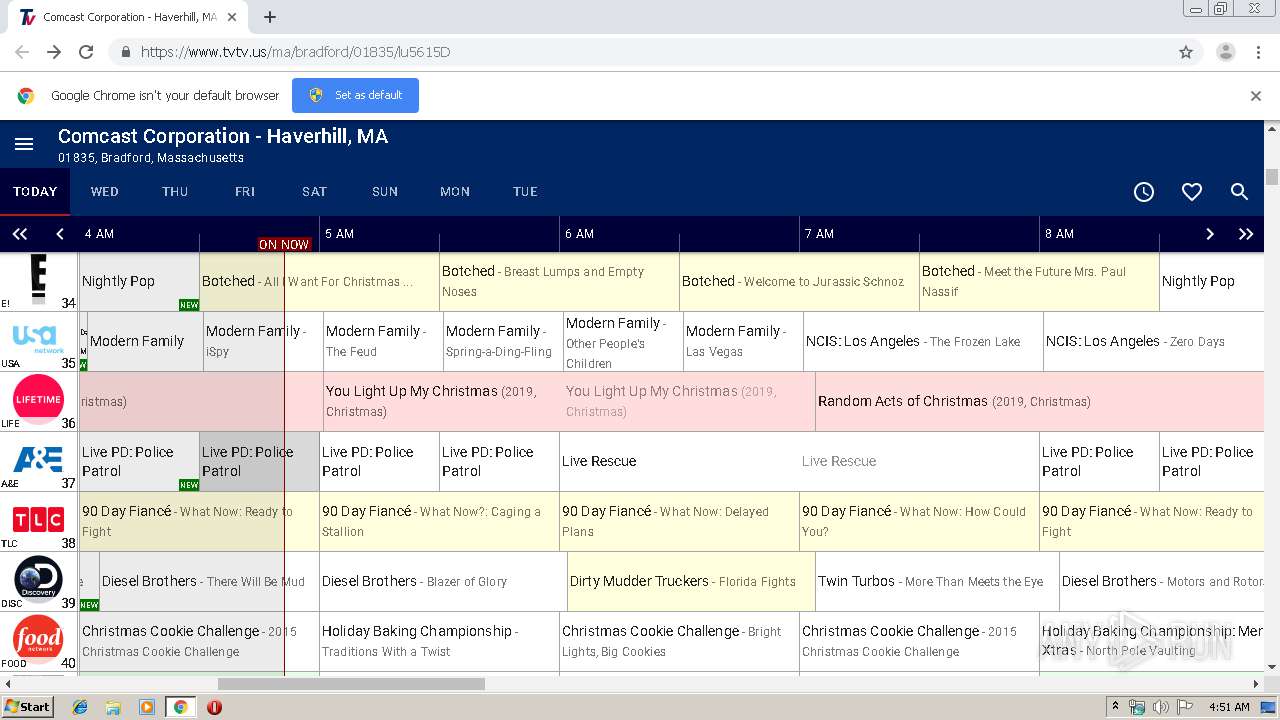Open Modern Family - Las Vegas
Viewport: 1280px width, 720px height.
point(743,341)
